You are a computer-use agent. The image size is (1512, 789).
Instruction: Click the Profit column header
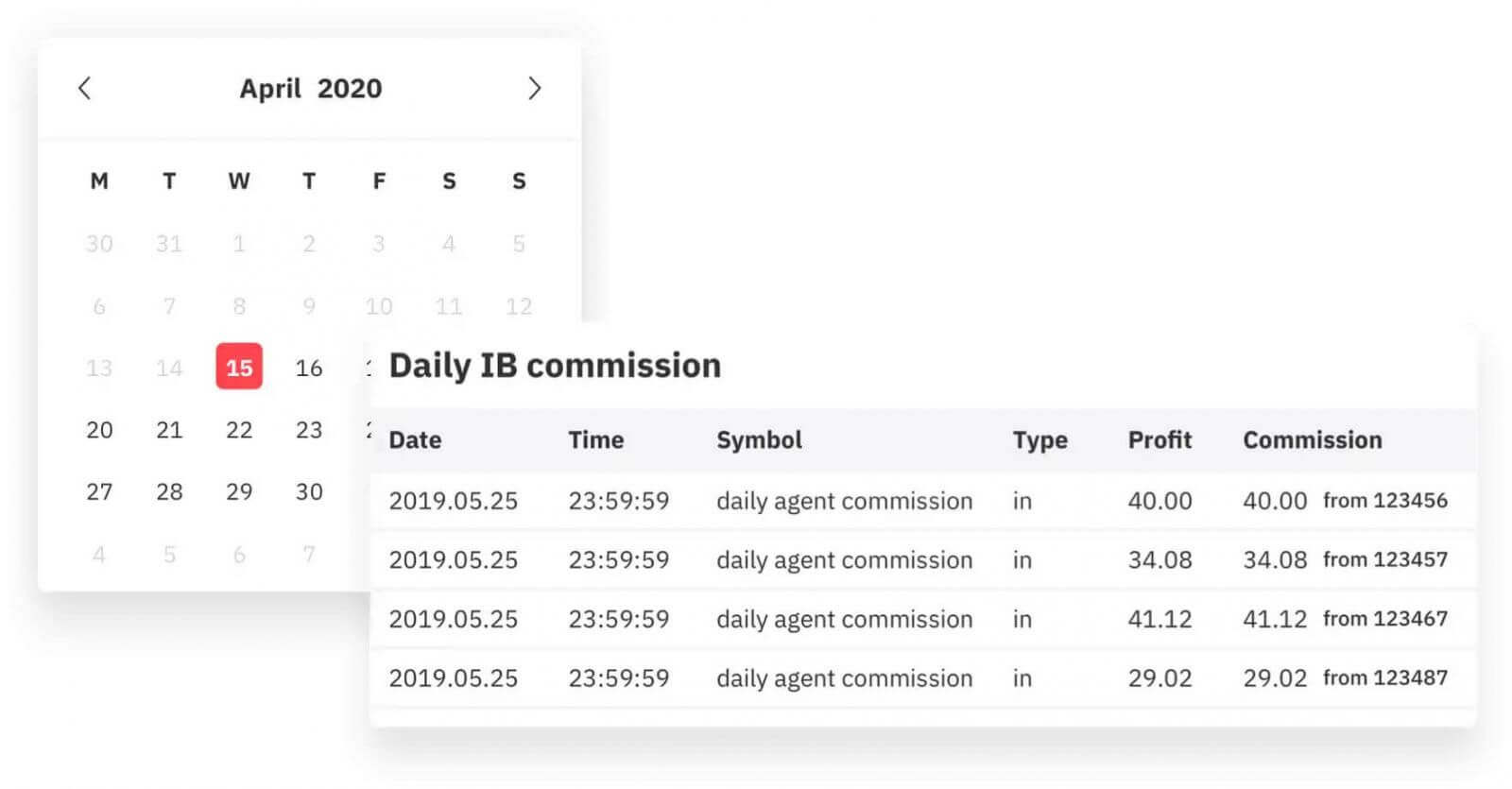point(1160,440)
